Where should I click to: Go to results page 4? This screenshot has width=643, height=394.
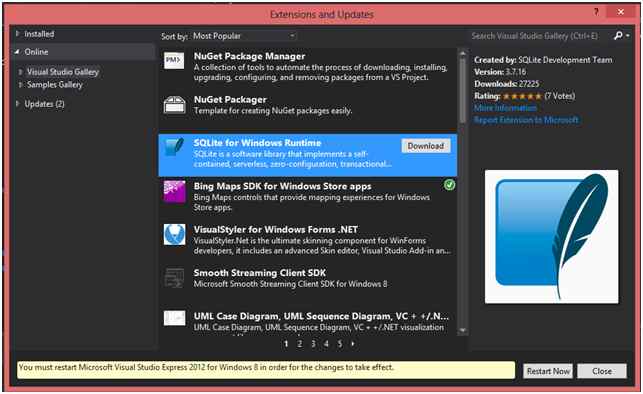(326, 344)
